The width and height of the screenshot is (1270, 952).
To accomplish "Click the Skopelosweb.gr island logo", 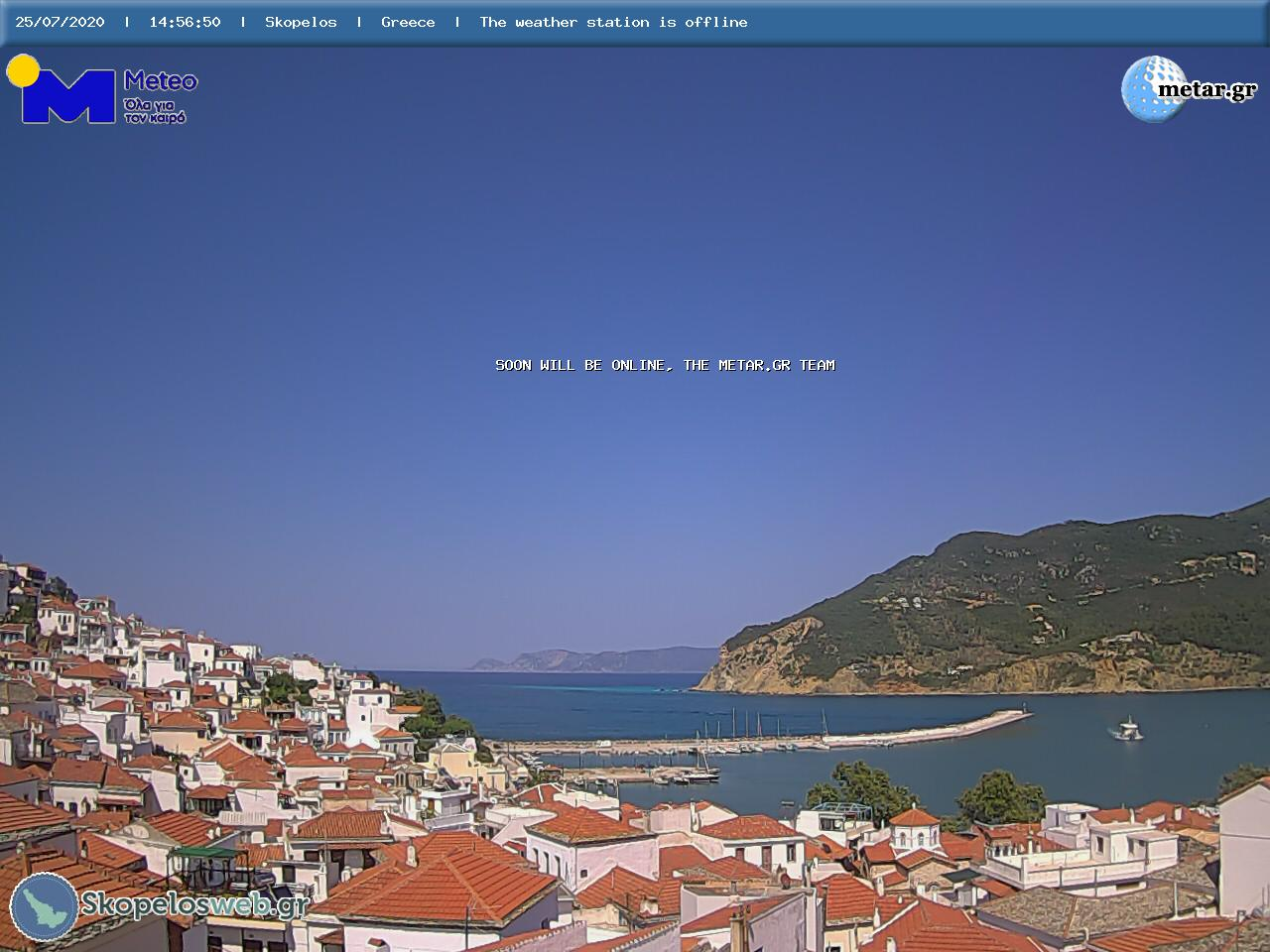I will point(44,906).
